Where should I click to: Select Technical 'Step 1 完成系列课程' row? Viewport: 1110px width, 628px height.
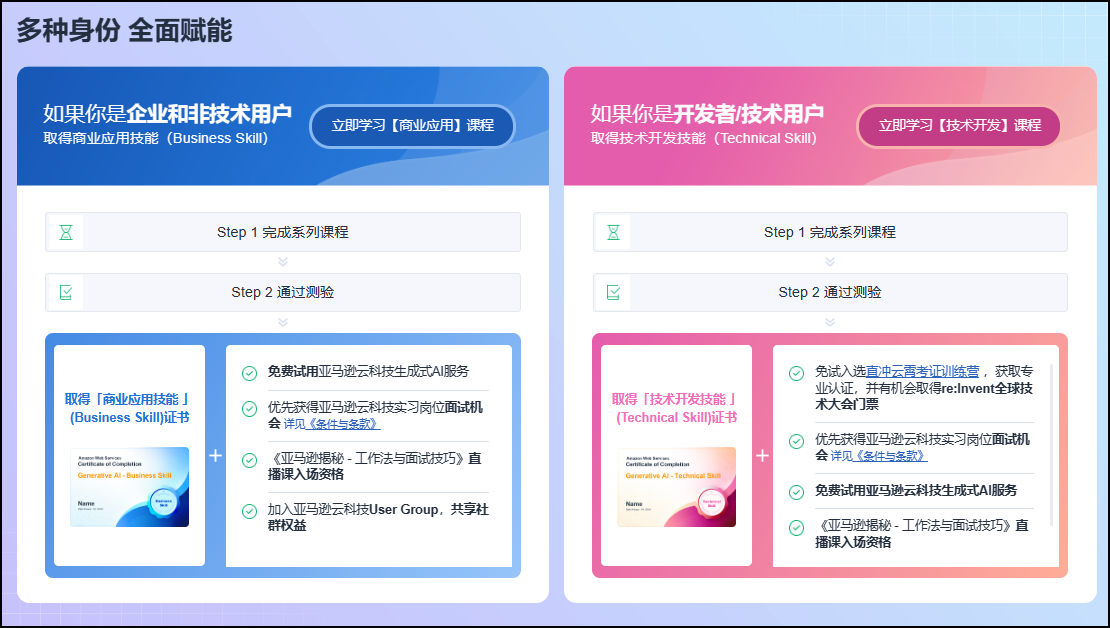pos(830,232)
